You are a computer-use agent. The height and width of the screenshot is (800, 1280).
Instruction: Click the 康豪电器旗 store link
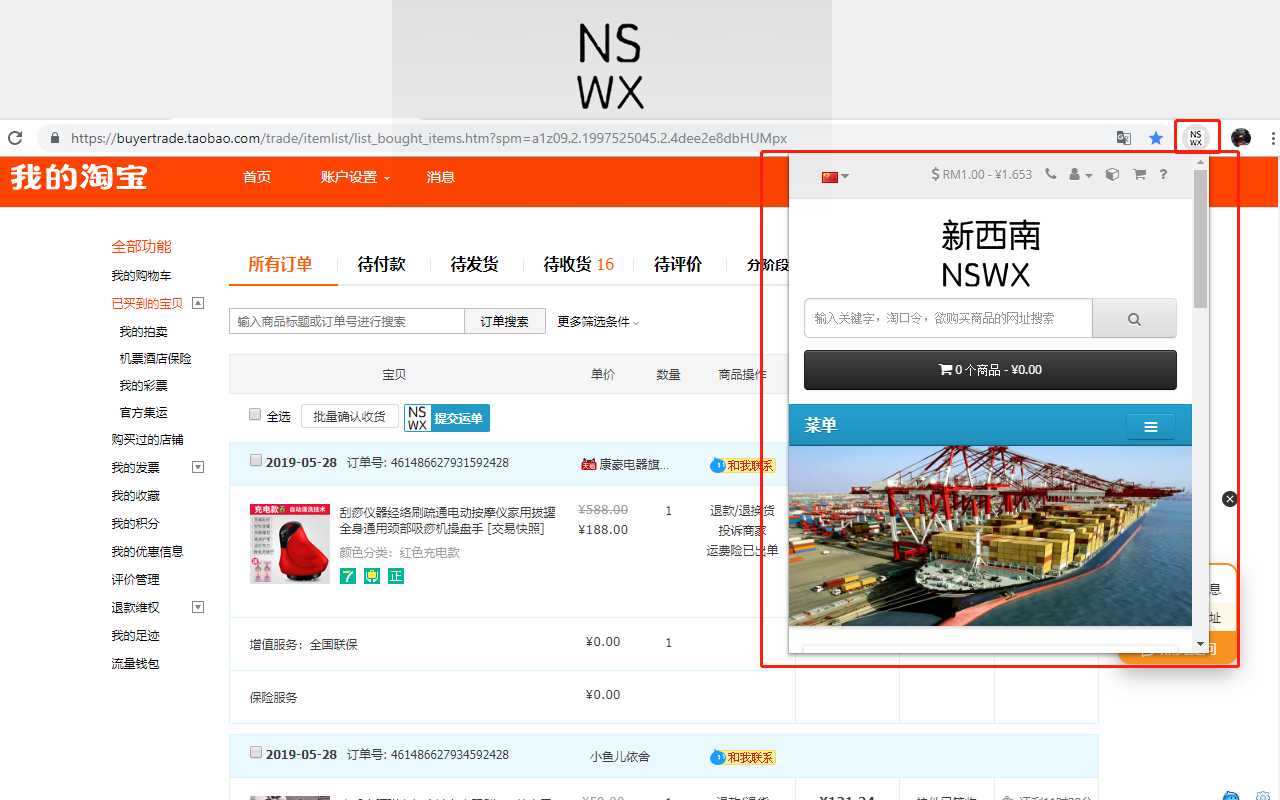(x=634, y=464)
